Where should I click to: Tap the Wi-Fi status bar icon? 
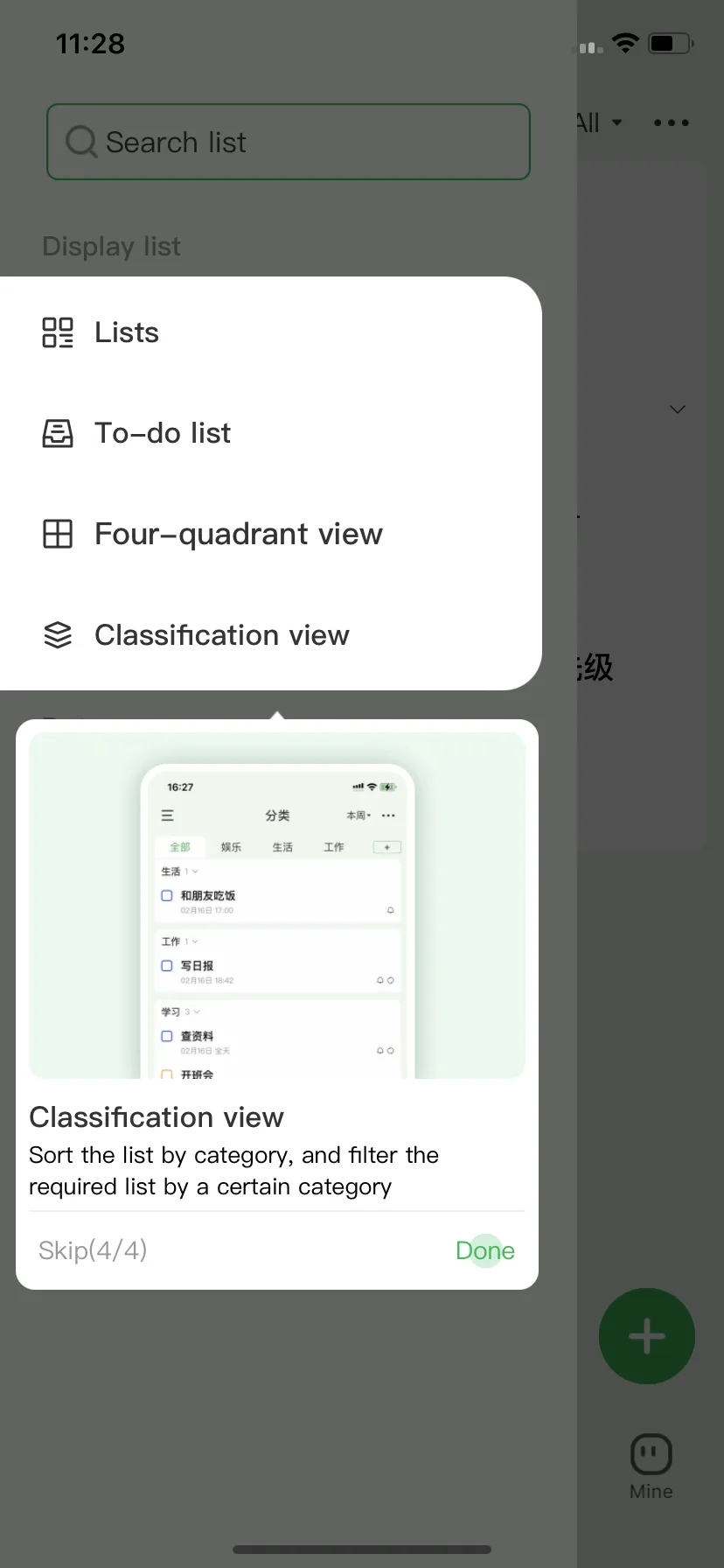coord(625,43)
